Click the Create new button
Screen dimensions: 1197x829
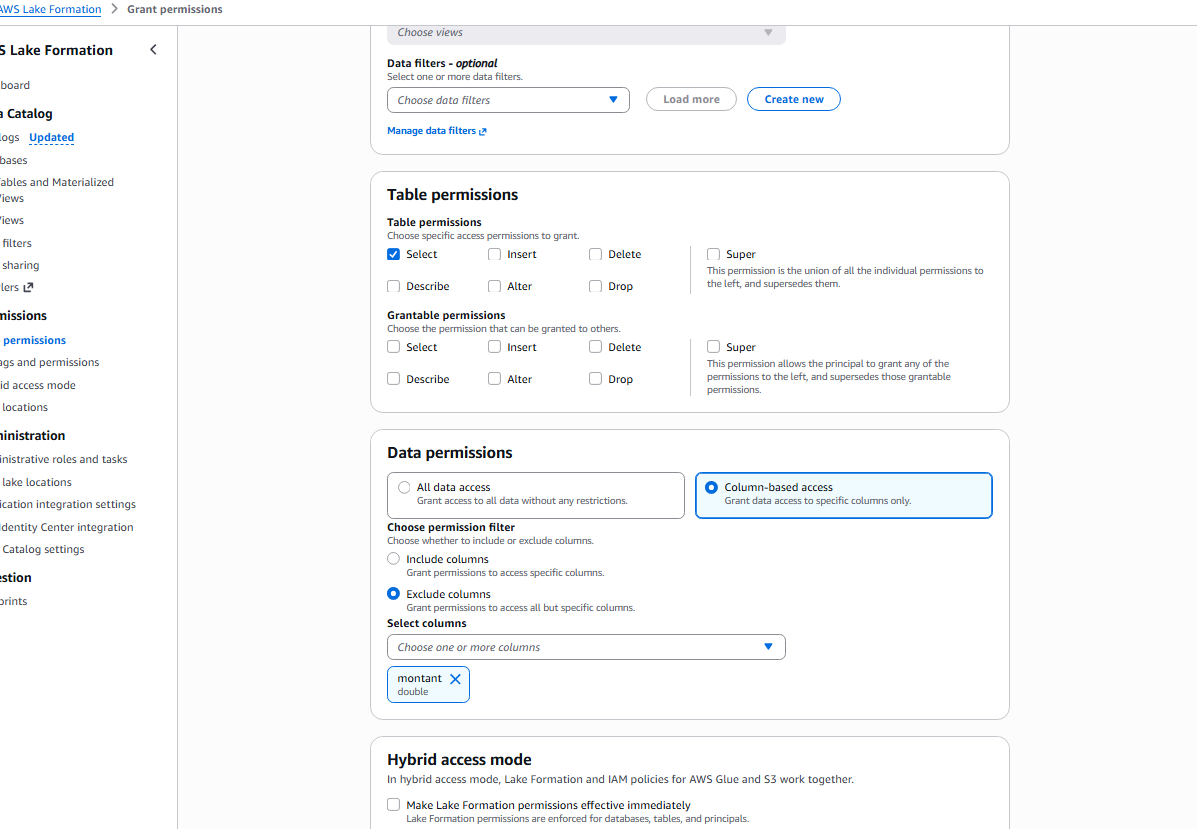click(x=794, y=99)
